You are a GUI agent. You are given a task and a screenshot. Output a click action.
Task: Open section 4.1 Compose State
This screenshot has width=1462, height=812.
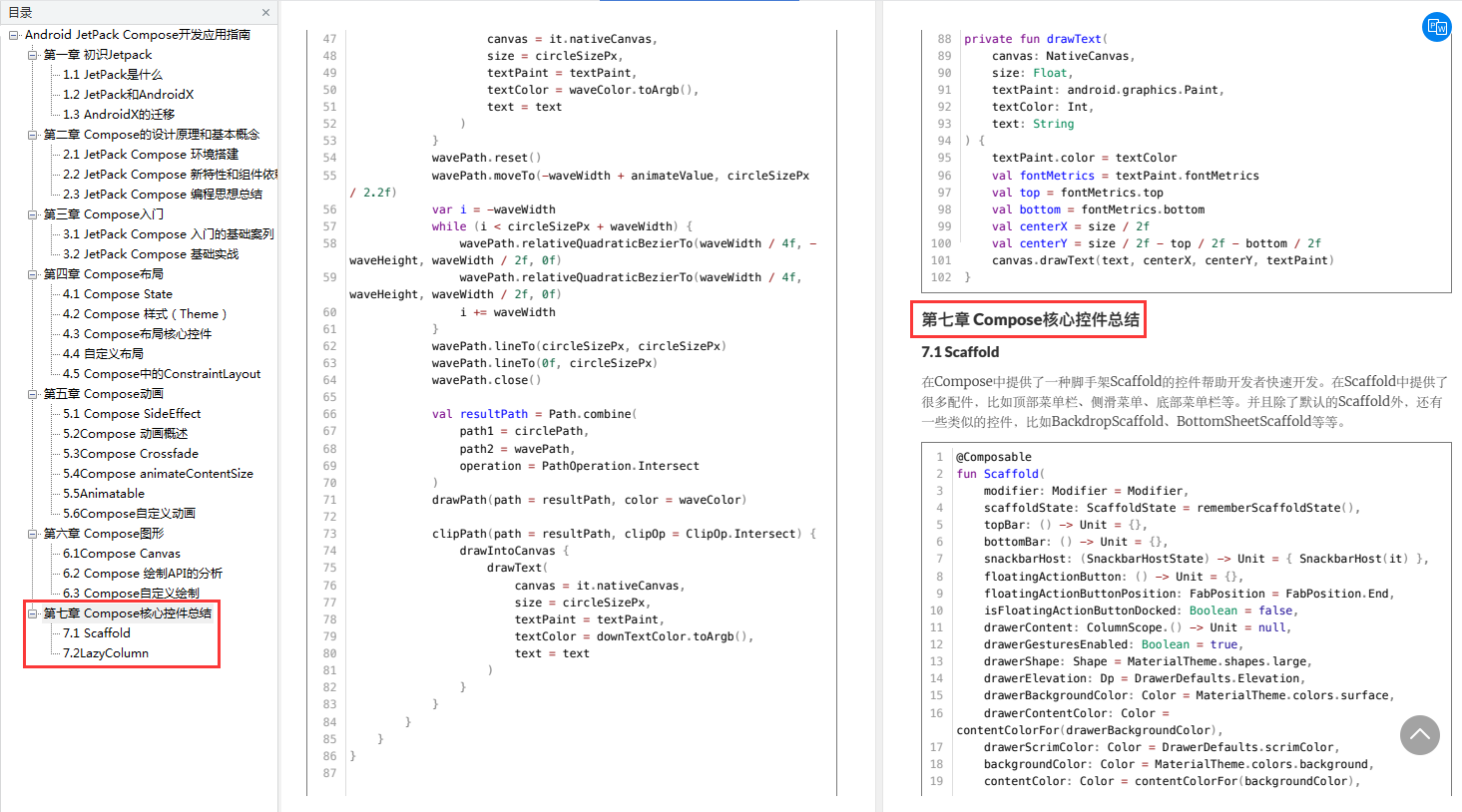click(118, 294)
